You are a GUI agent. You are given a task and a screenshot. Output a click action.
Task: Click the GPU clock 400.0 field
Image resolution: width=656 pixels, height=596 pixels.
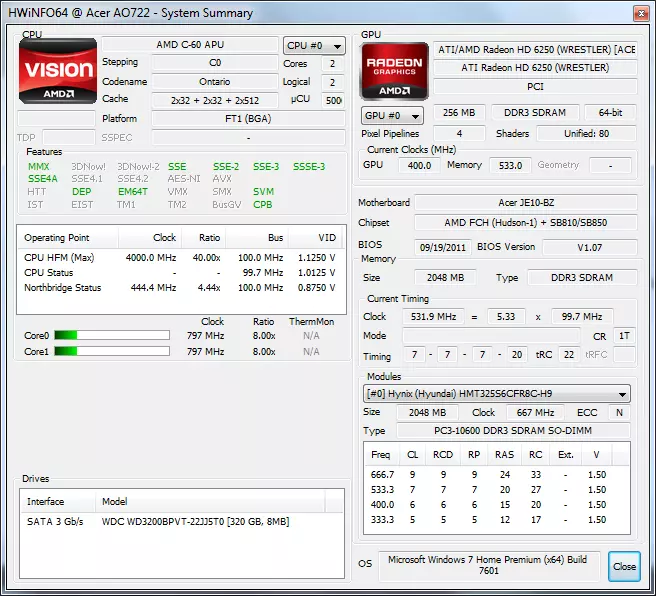pos(419,165)
